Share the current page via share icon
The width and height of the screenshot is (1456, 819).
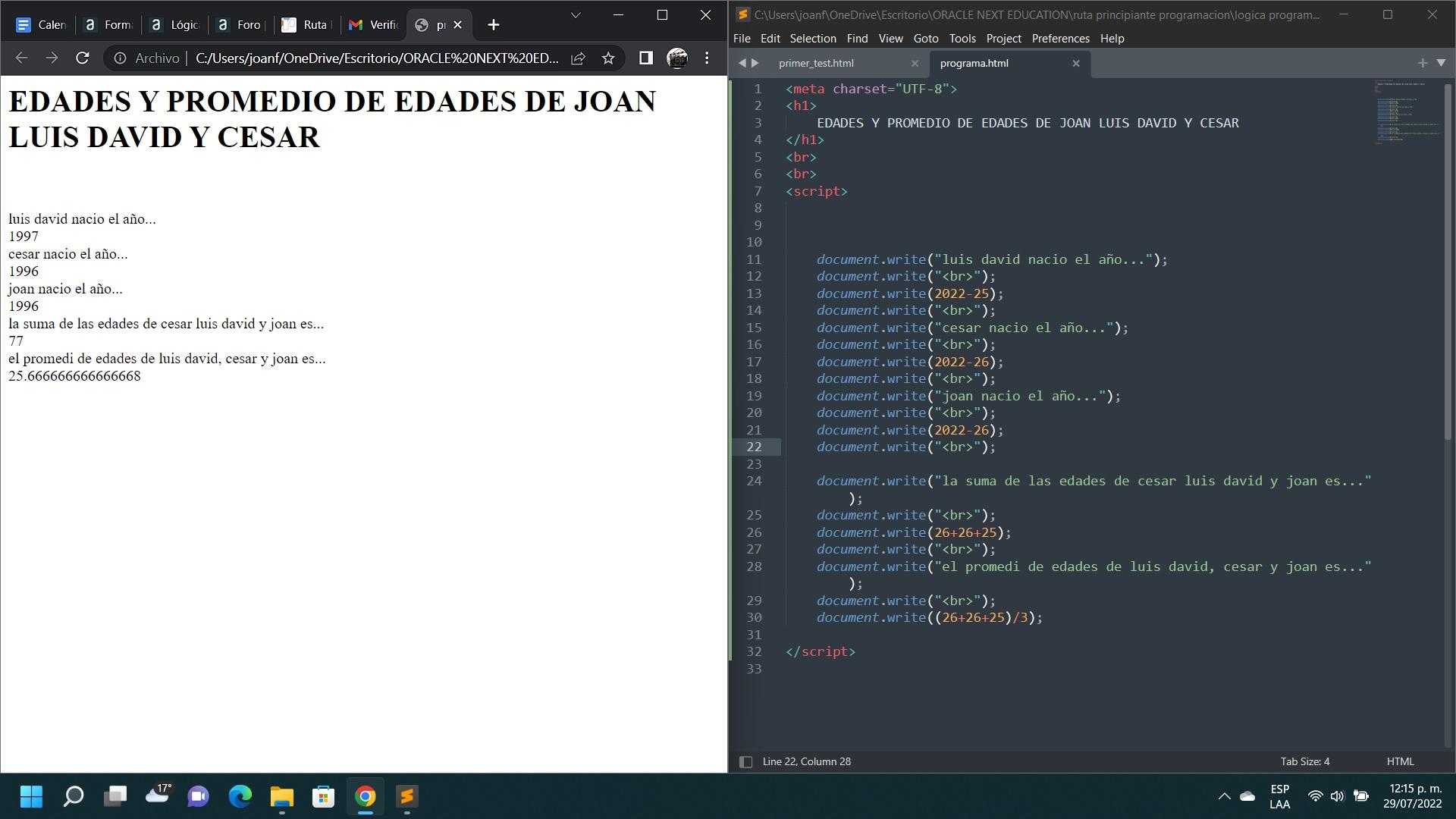578,58
